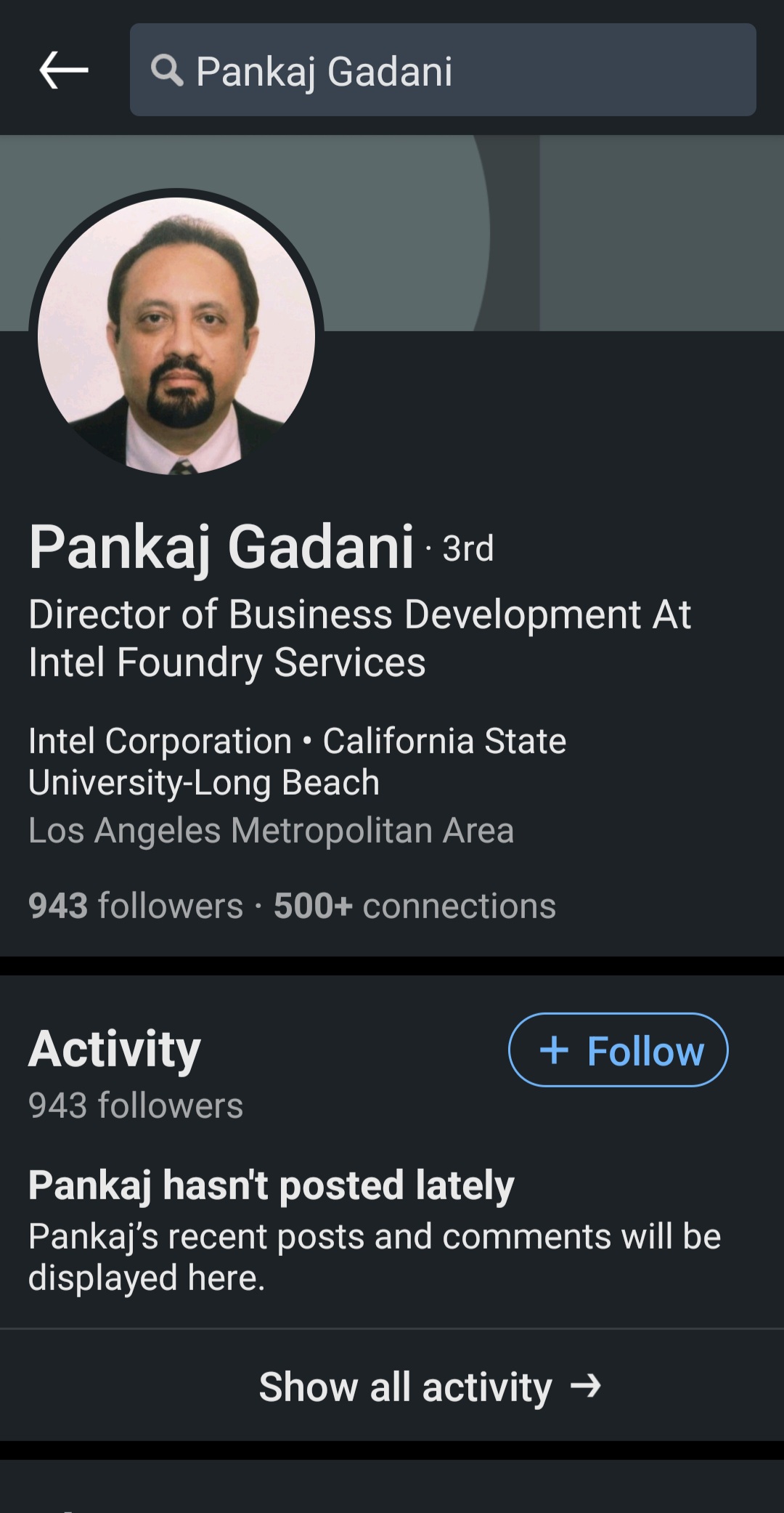The height and width of the screenshot is (1513, 784).
Task: Tap the Intel Corporation company text
Action: coord(160,742)
